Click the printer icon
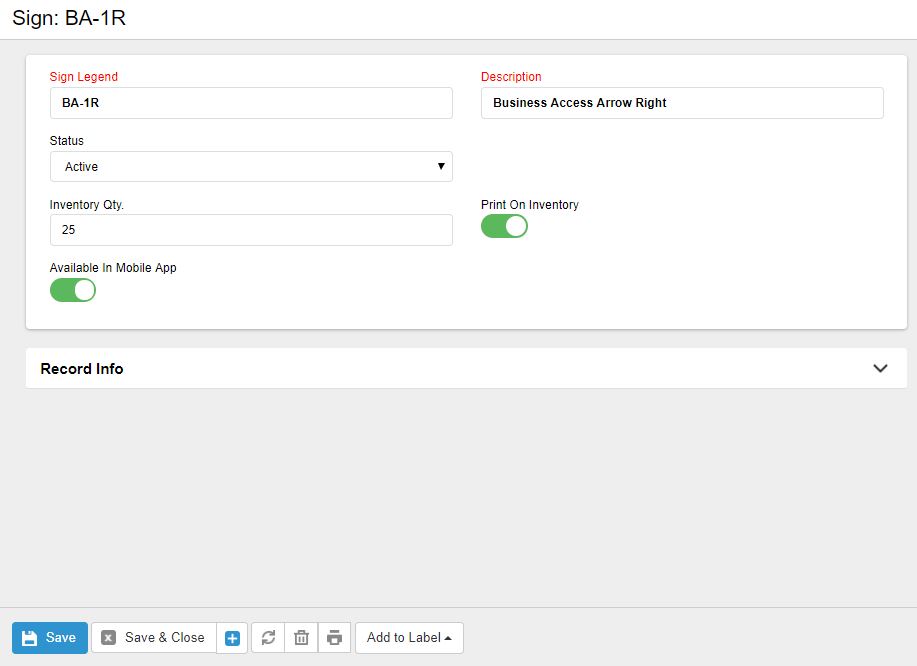 coord(335,637)
